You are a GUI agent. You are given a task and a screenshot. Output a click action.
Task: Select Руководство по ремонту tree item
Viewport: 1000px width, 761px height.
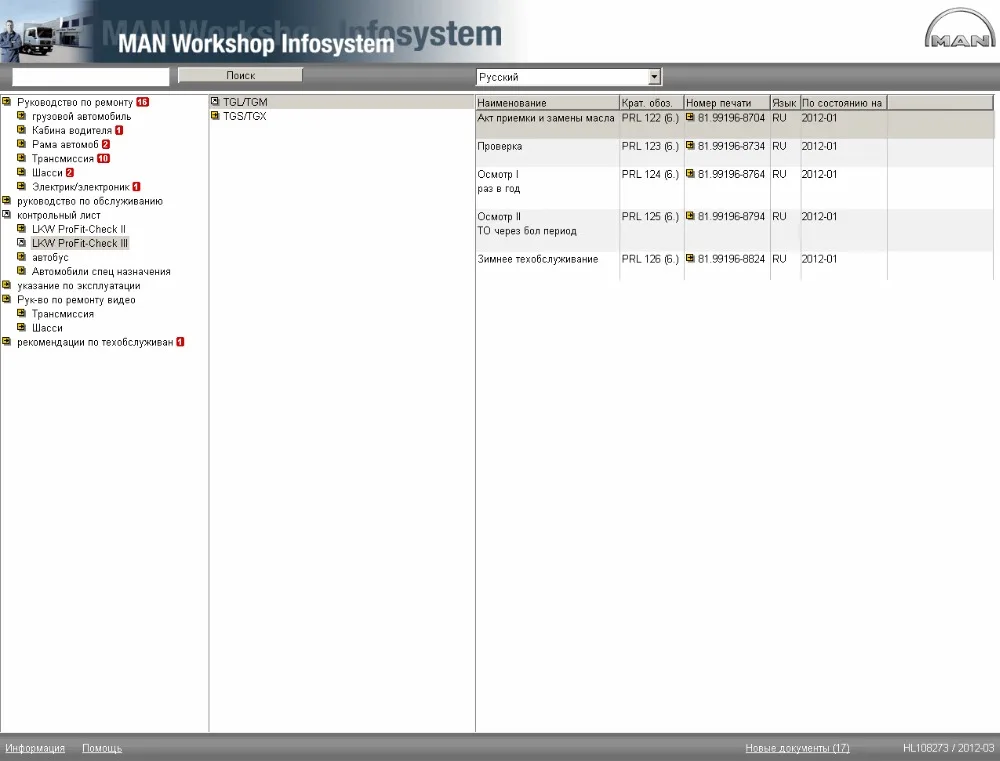click(x=75, y=102)
